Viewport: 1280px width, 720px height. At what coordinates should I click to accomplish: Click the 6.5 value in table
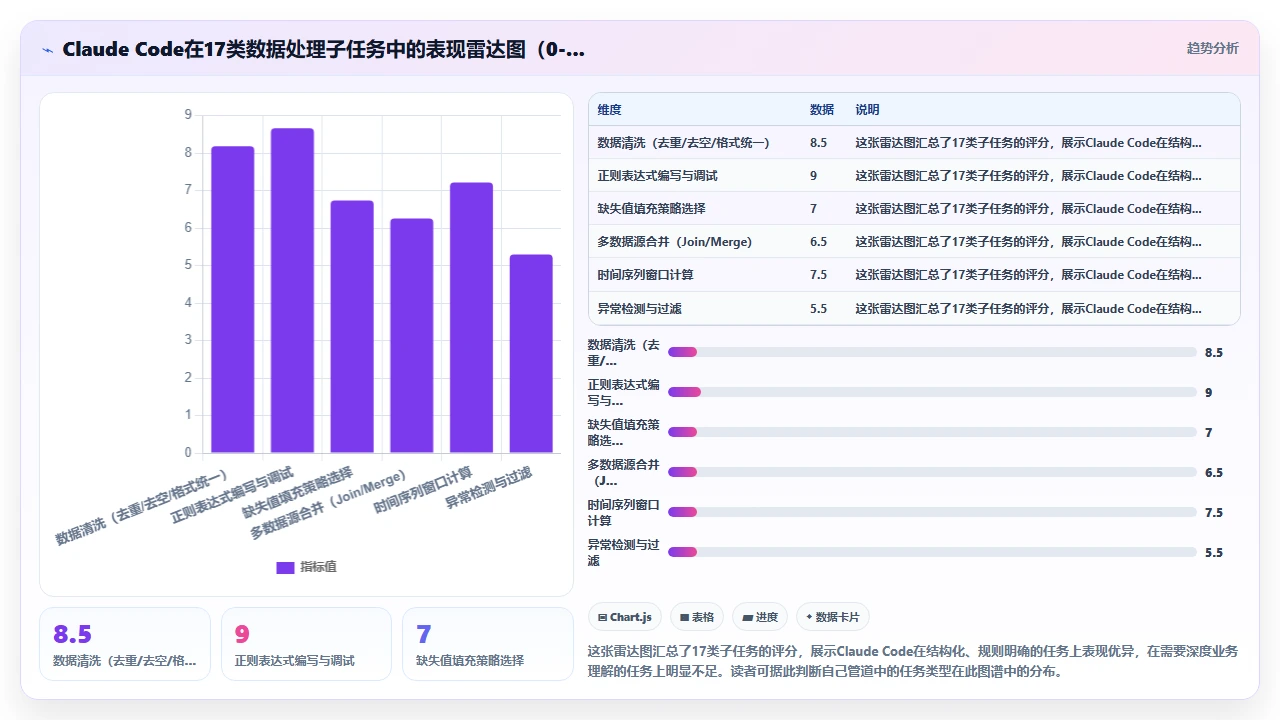tap(818, 242)
